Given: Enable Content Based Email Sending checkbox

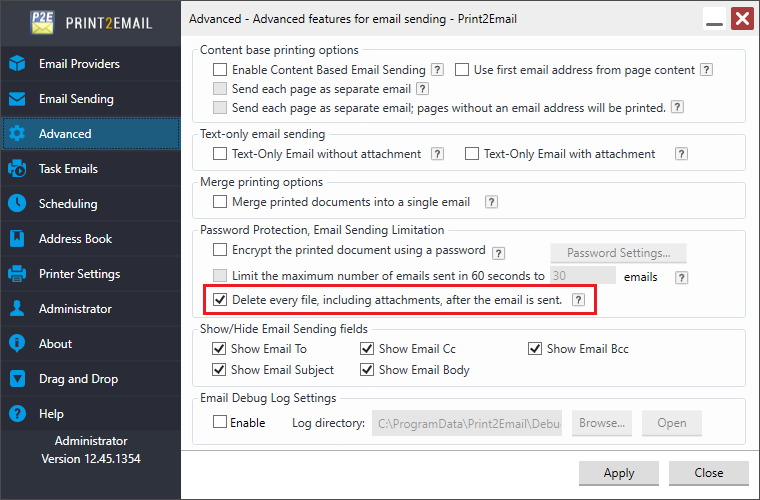Looking at the screenshot, I should click(x=220, y=70).
